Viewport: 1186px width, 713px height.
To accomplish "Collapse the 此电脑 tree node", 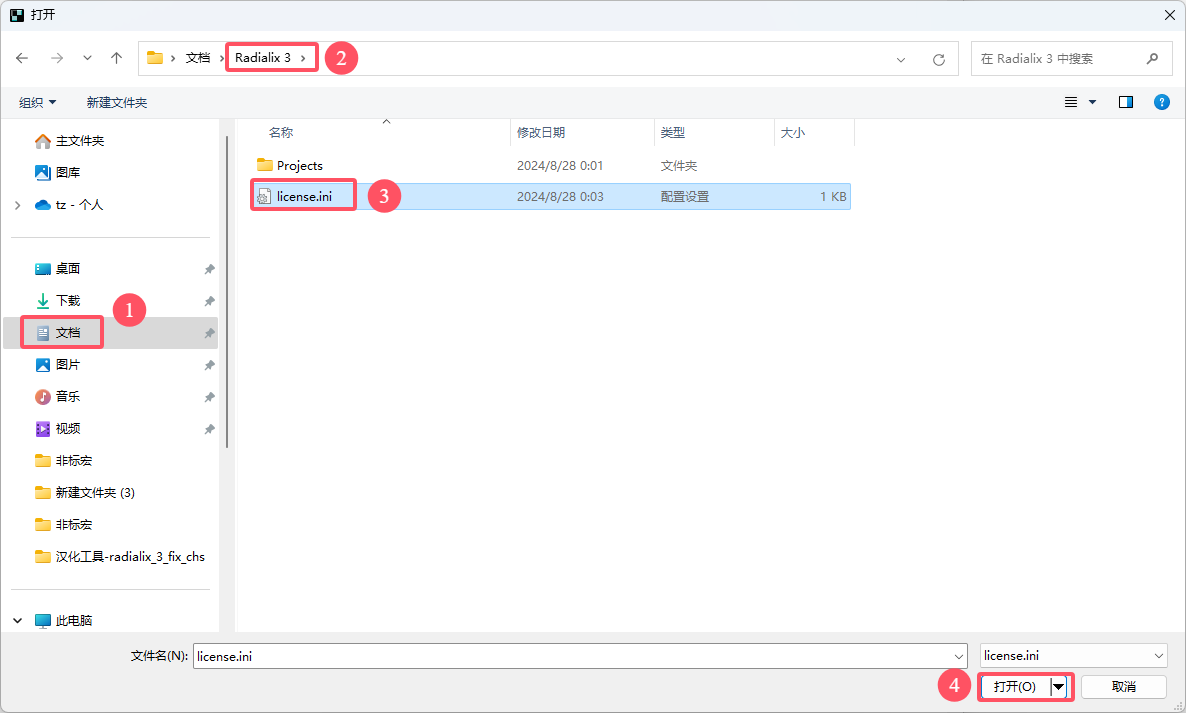I will pos(17,621).
